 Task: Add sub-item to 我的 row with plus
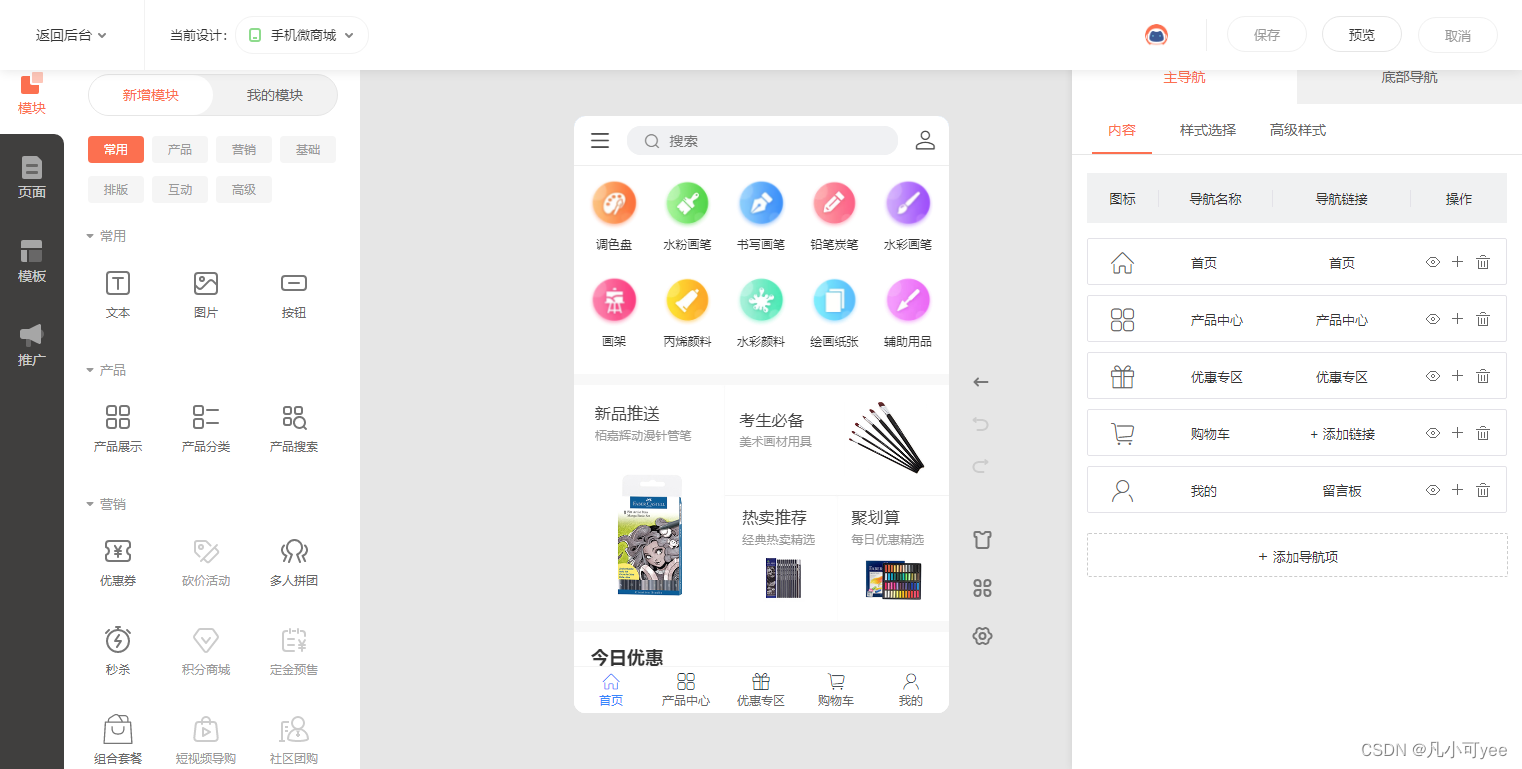click(x=1457, y=490)
